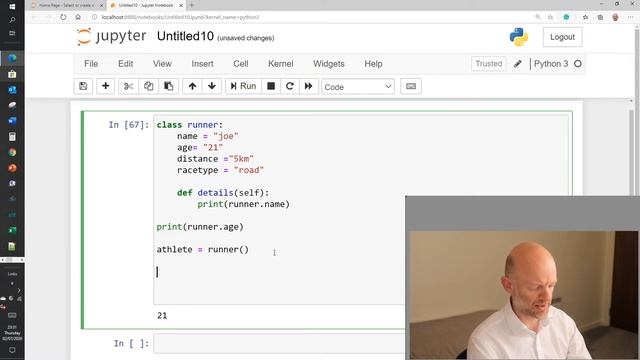Open the browser profile avatar

(x=615, y=17)
